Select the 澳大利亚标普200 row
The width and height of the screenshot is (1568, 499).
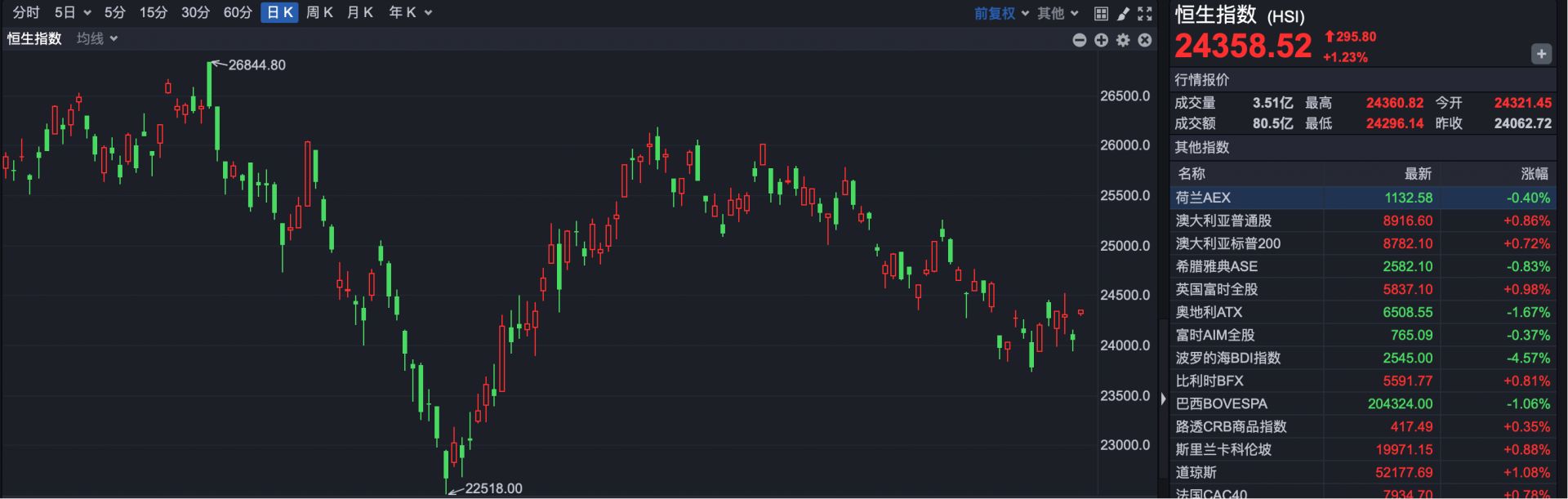click(1363, 243)
